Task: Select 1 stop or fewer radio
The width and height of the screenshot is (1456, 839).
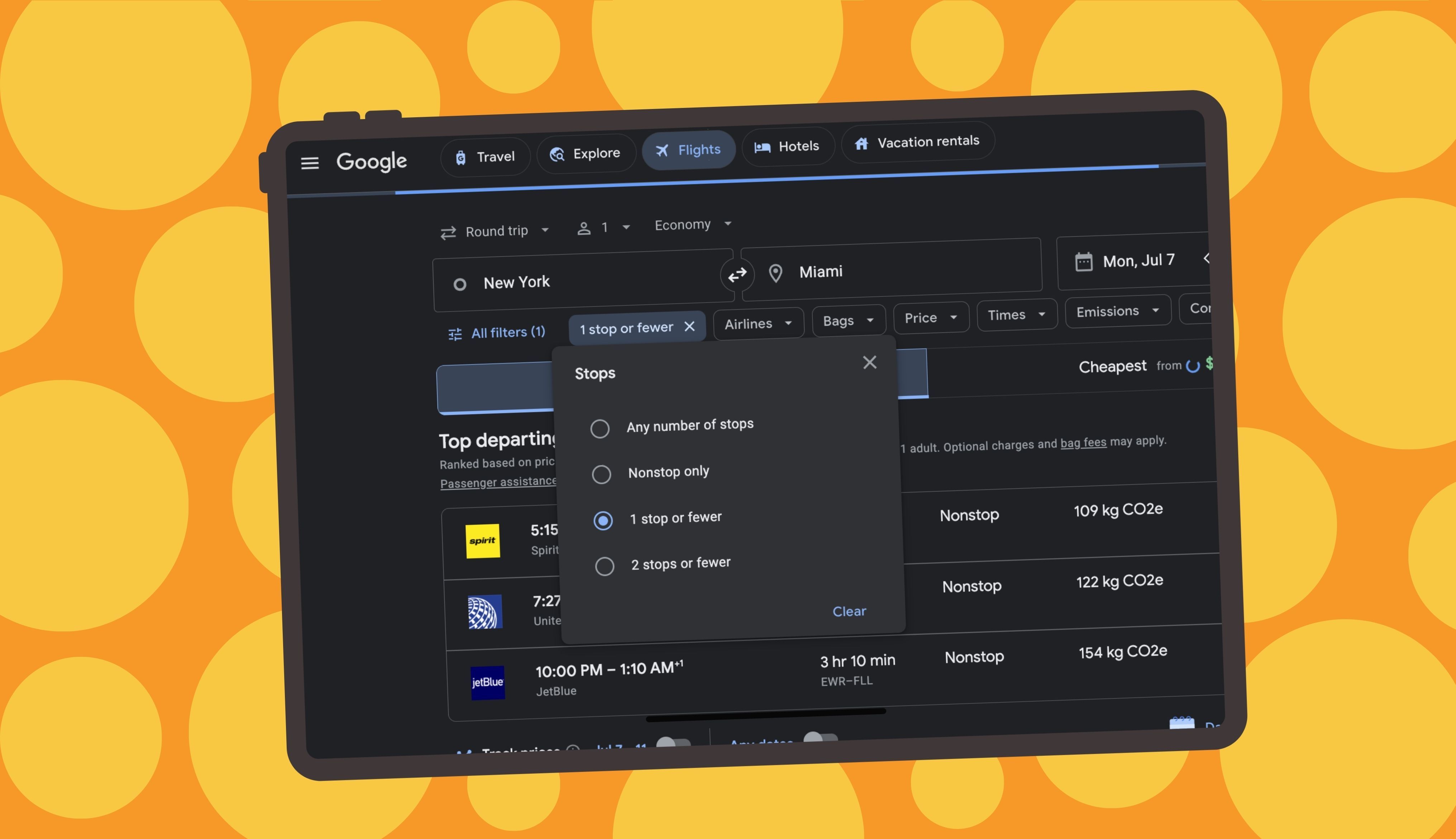Action: pyautogui.click(x=602, y=521)
